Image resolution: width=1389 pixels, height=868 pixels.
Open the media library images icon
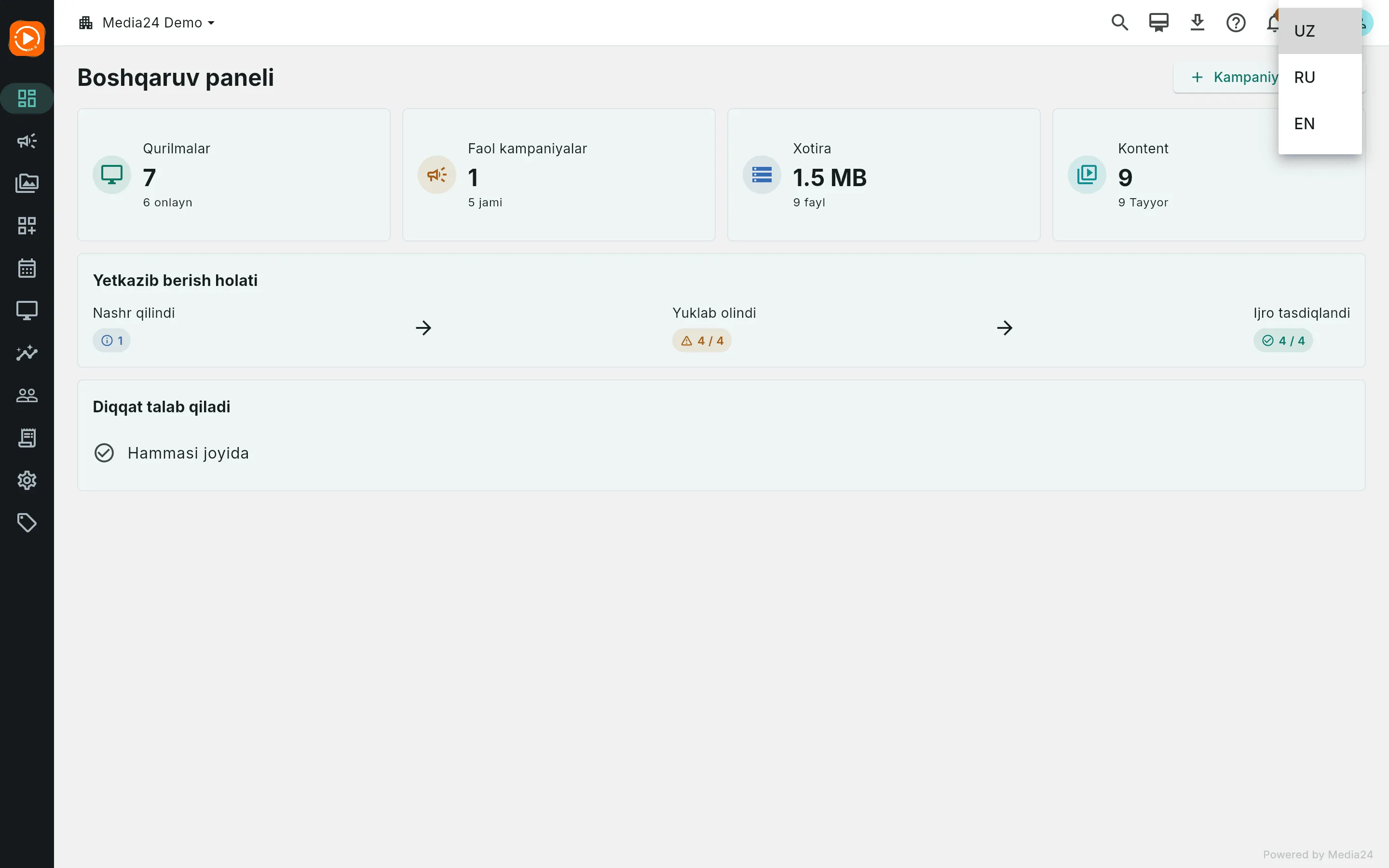27,183
